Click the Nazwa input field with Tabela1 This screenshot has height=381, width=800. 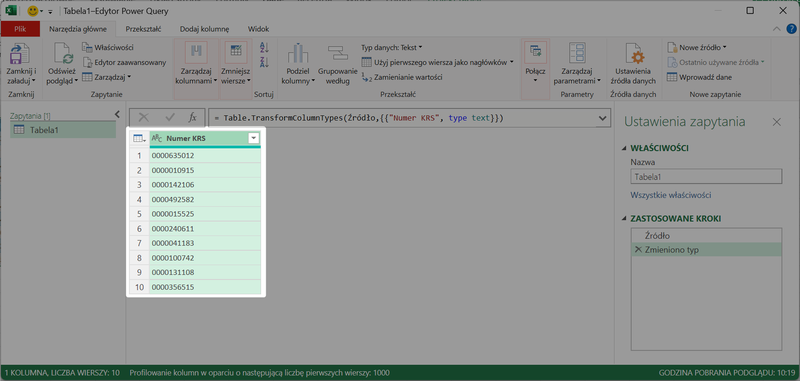[706, 177]
